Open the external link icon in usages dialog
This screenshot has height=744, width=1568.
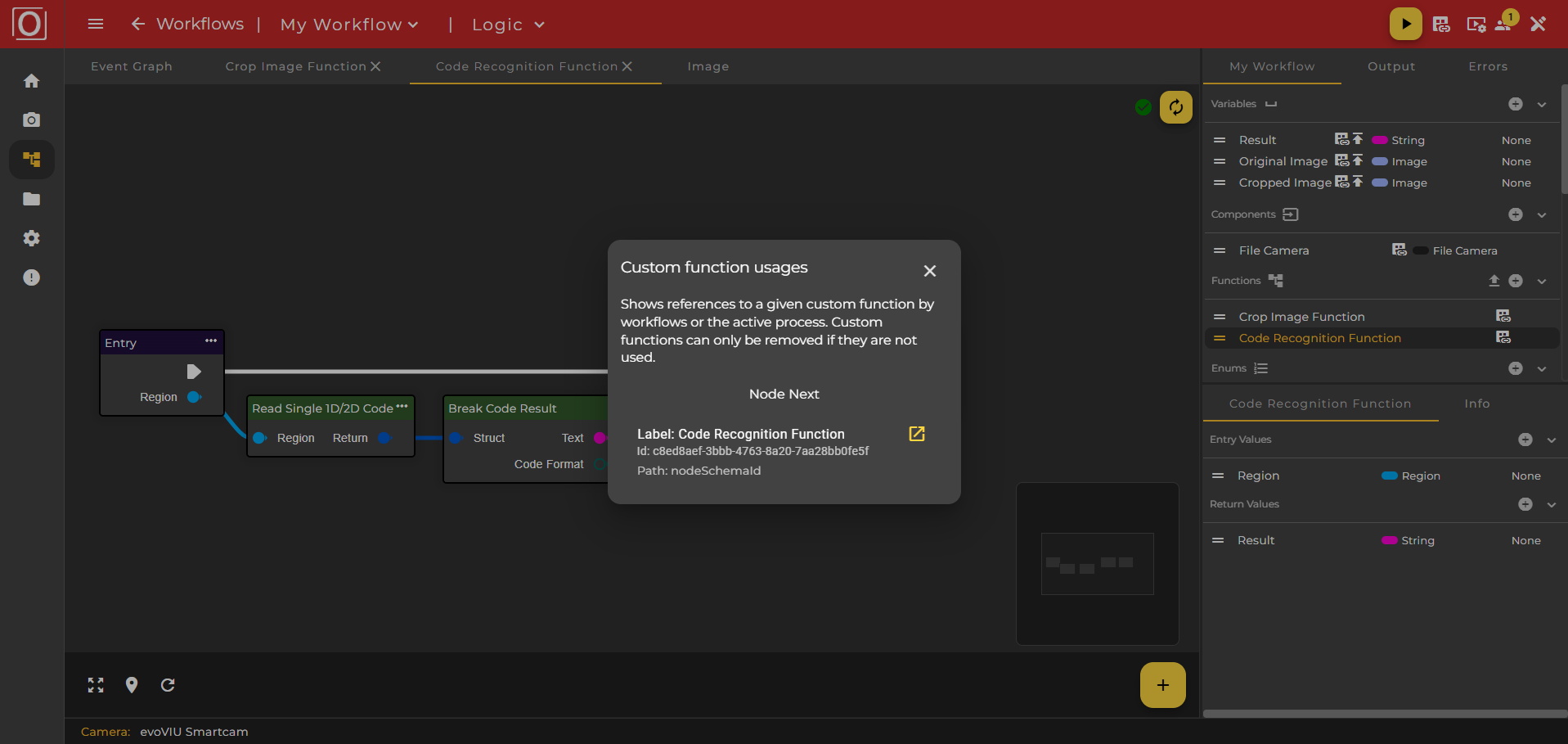click(x=916, y=434)
